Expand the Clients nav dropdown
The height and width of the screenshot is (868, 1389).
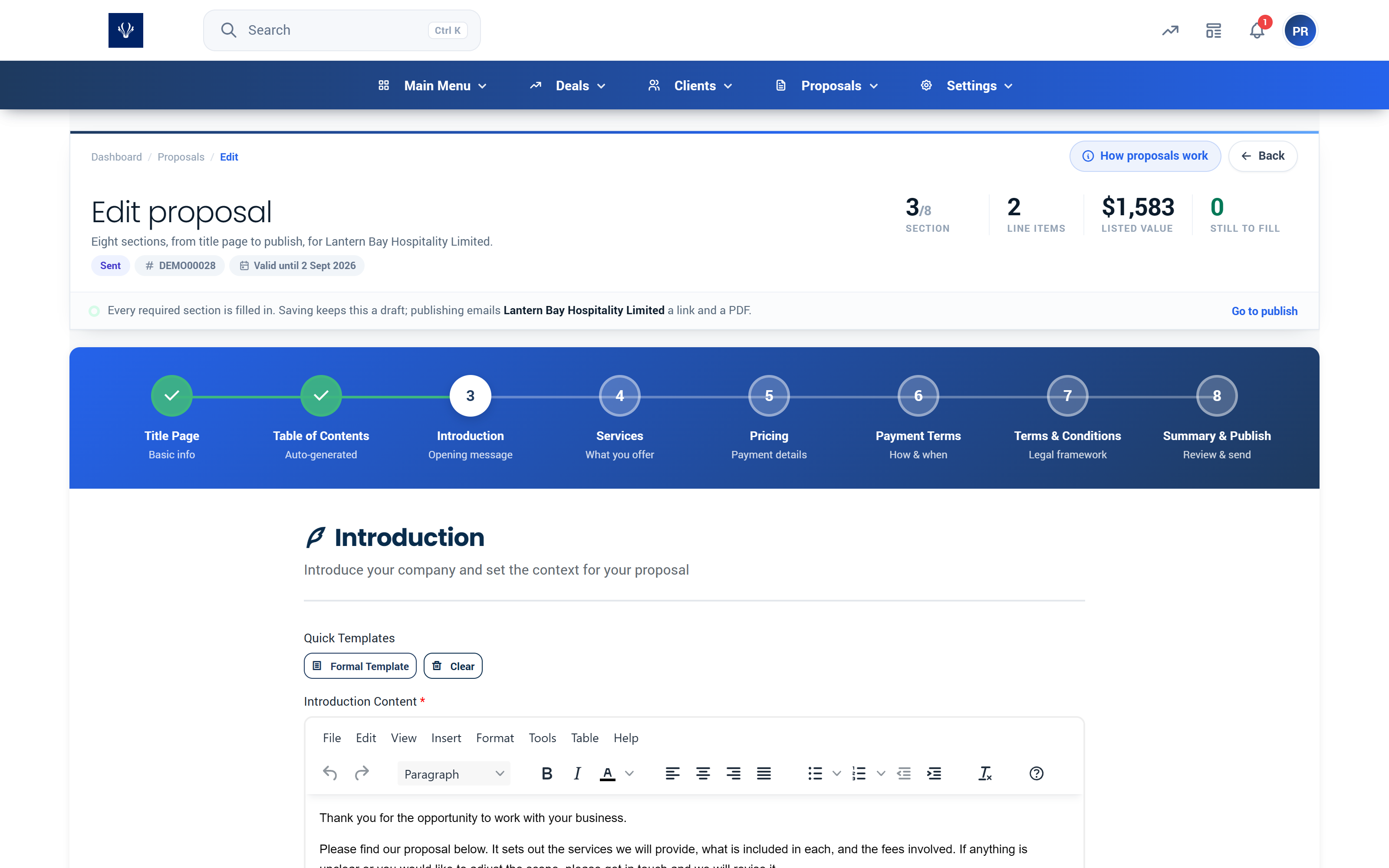pos(691,85)
